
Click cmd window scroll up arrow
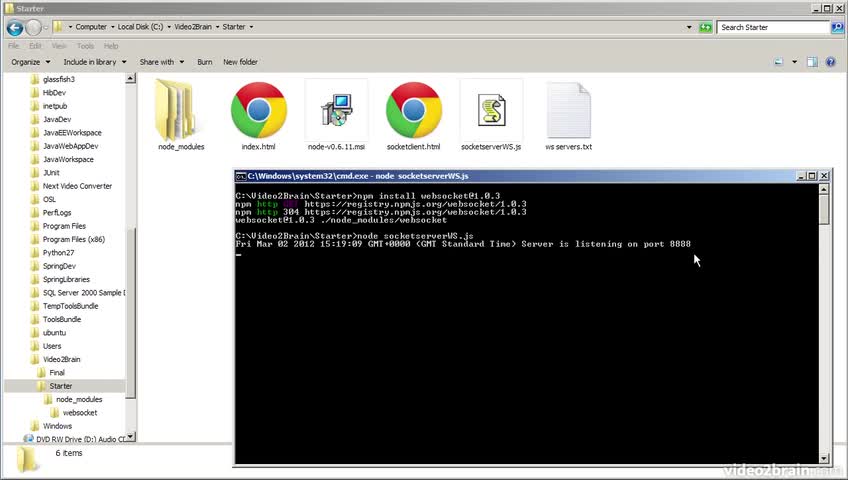(x=824, y=189)
